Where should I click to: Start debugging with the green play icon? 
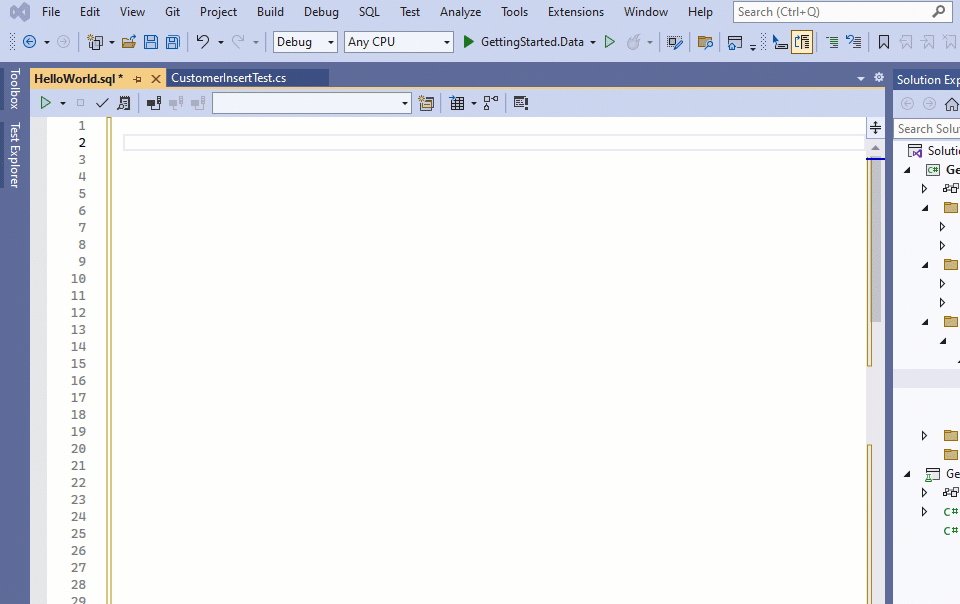coord(468,42)
